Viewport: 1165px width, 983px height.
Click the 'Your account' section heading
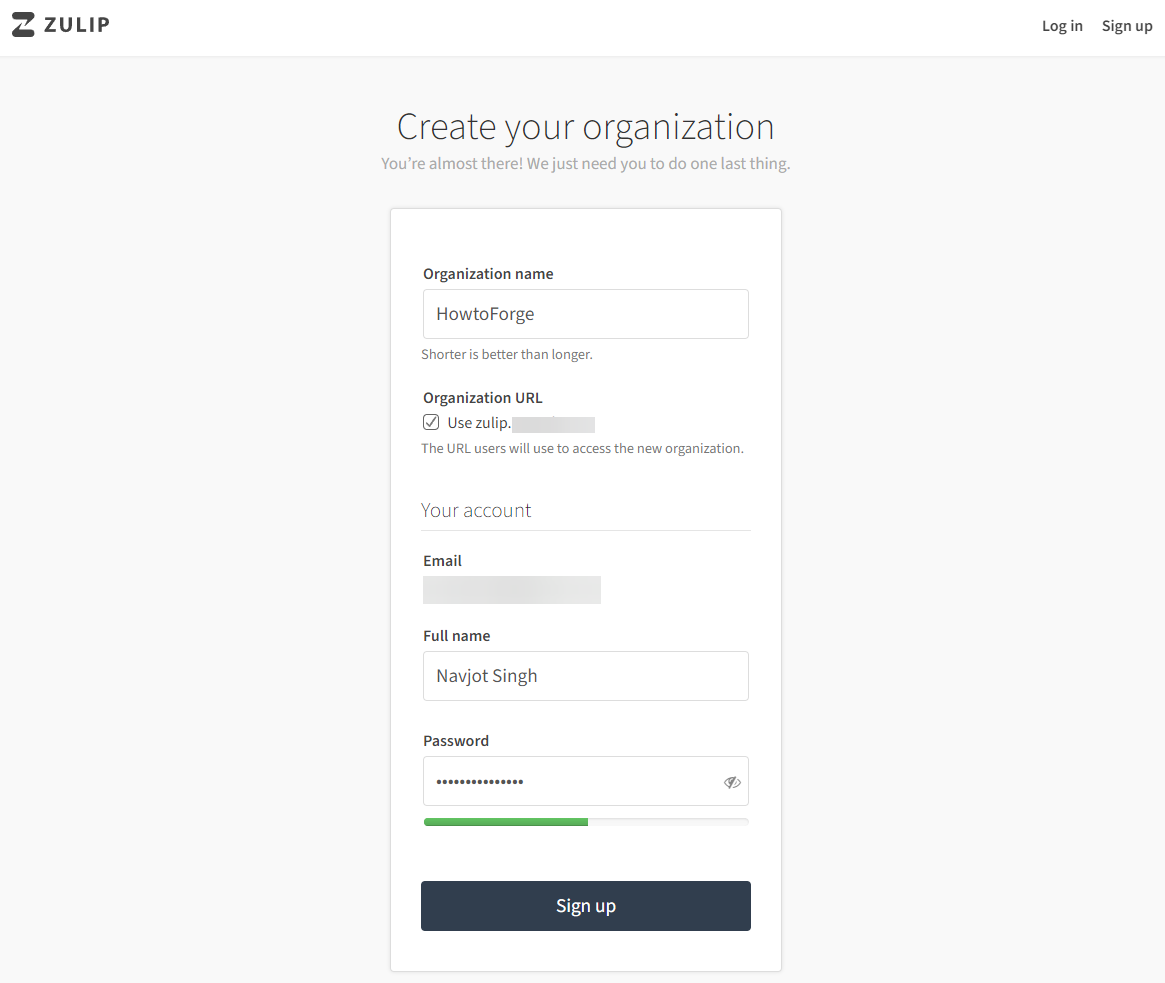(476, 510)
